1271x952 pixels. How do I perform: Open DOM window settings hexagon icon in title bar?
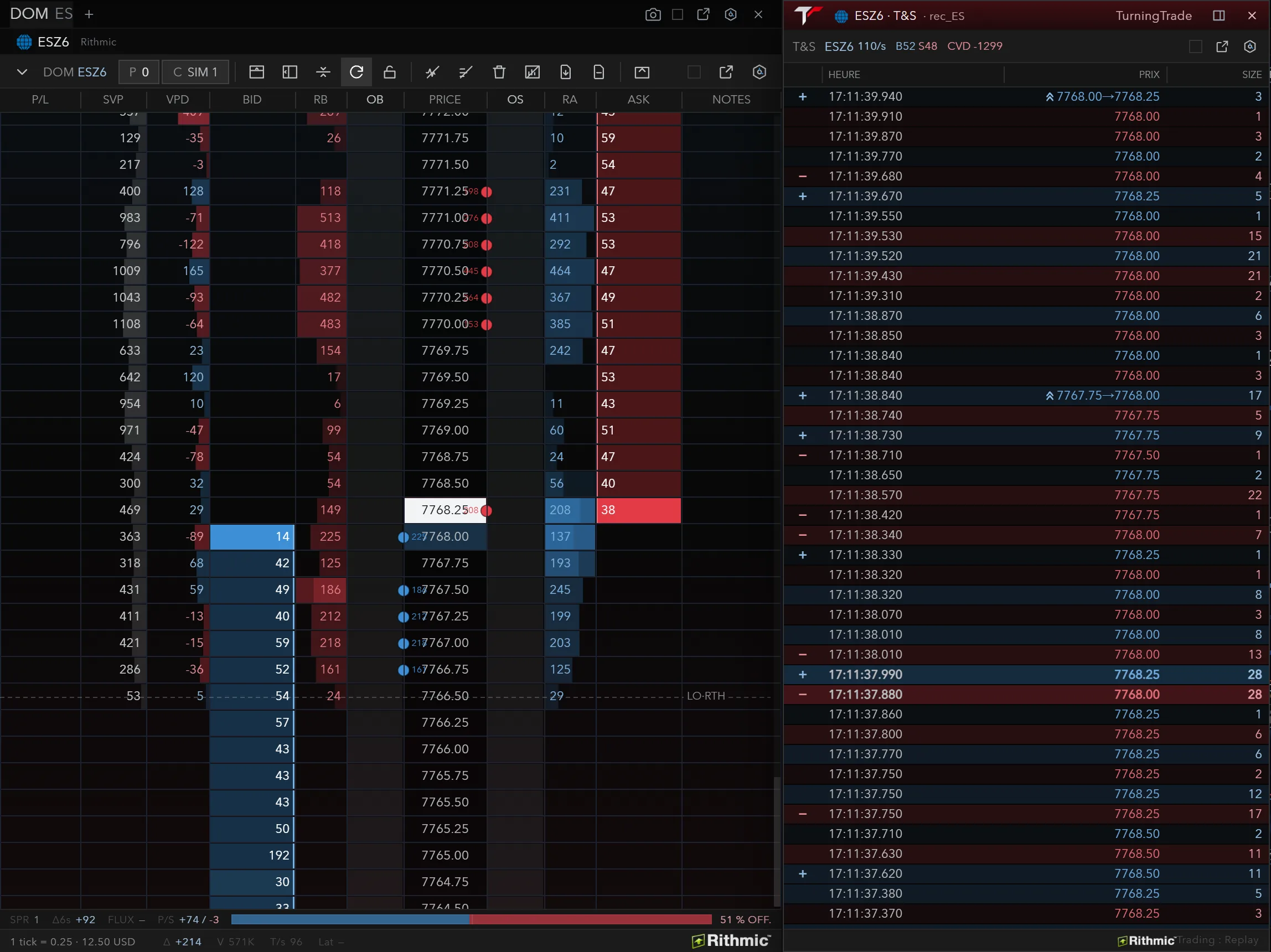pyautogui.click(x=730, y=14)
